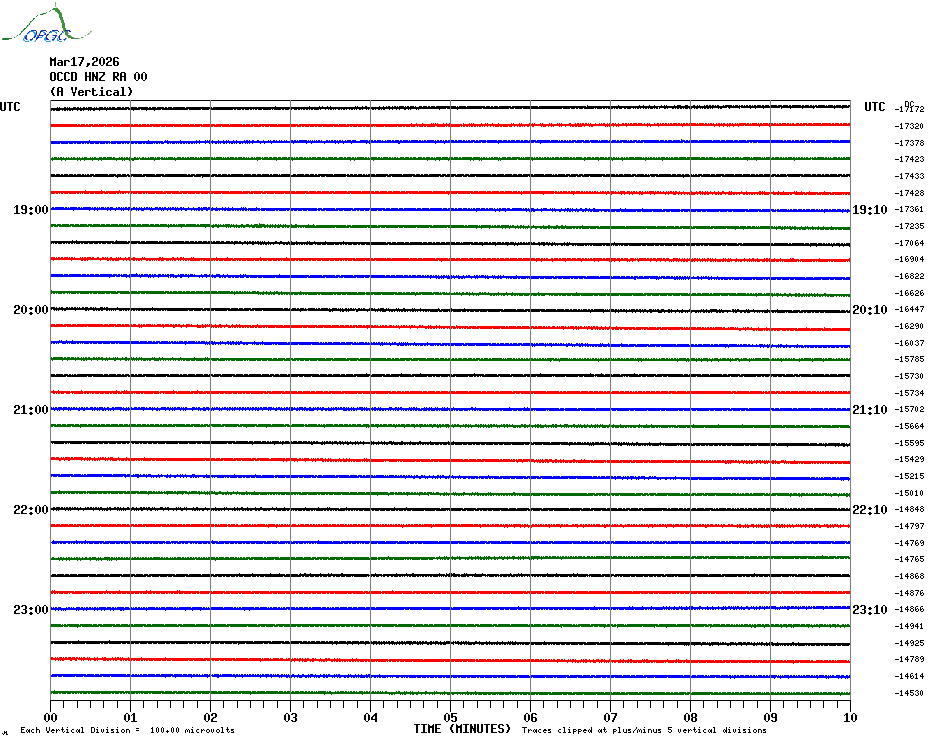Click the -14530 offset value at bottom right

pos(910,693)
